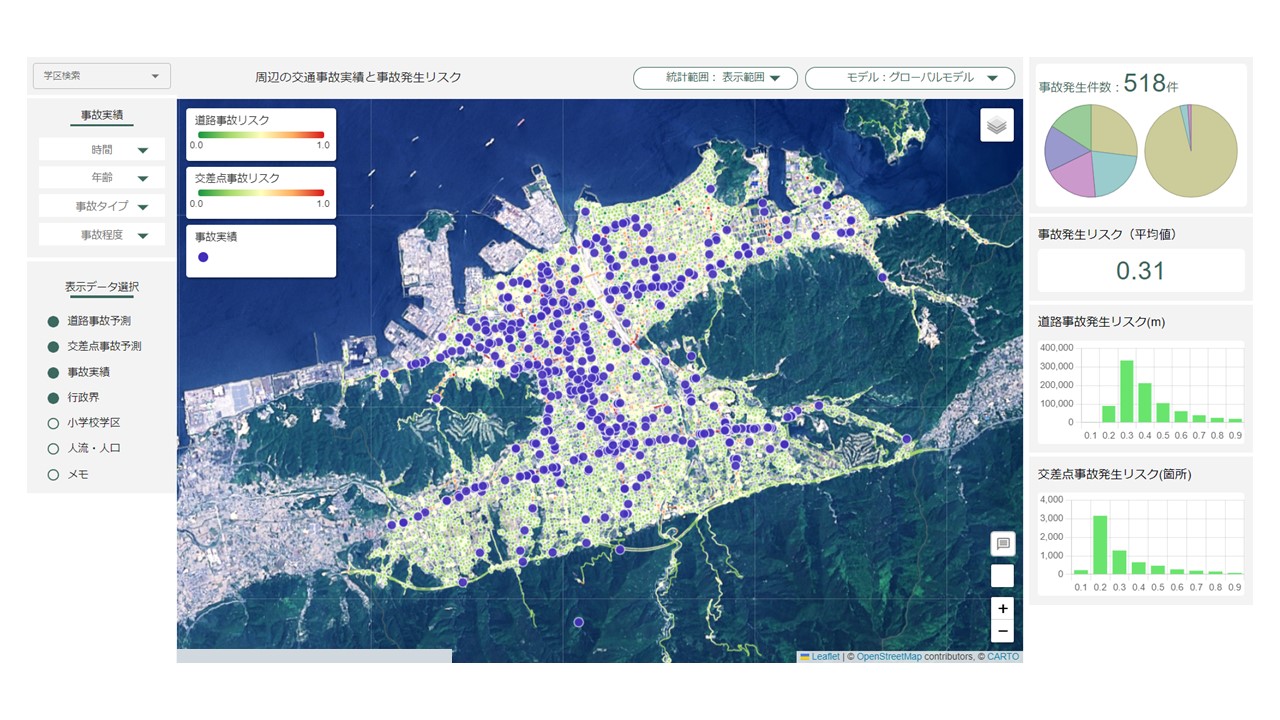Toggle the 道路事故予測 data layer
1280x720 pixels.
tap(54, 321)
